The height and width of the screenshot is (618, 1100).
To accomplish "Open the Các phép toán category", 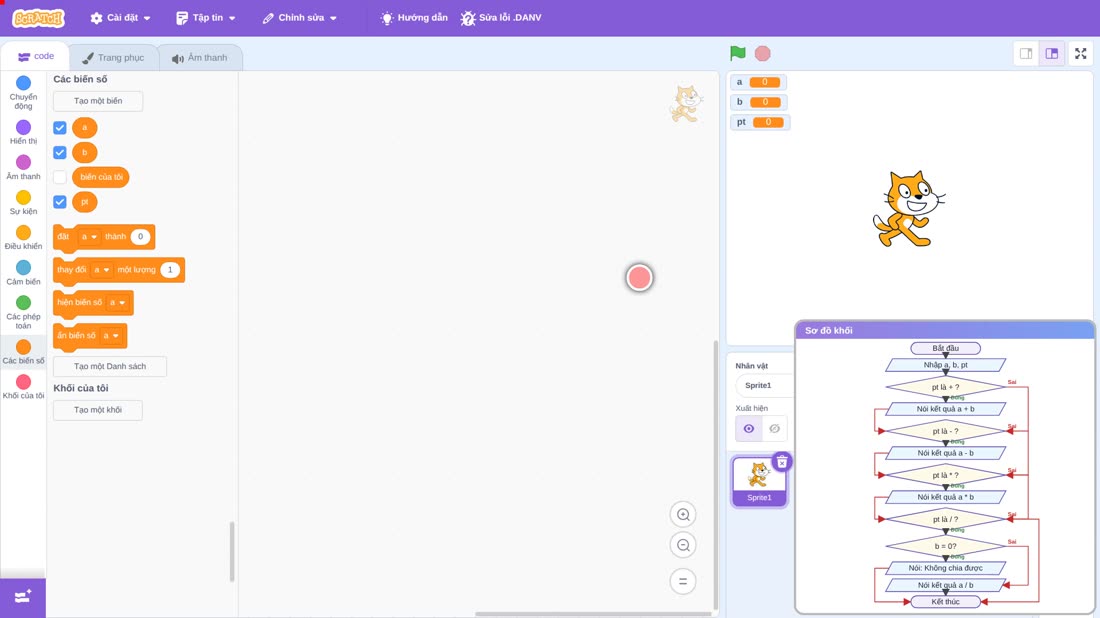I will coord(23,311).
